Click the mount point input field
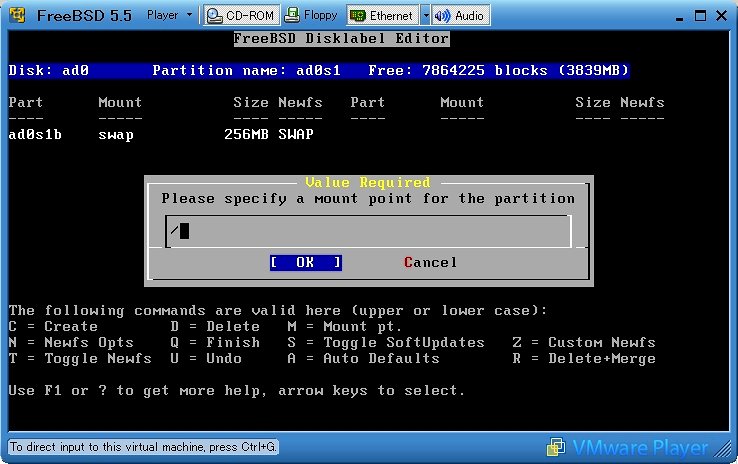The height and width of the screenshot is (464, 738). click(x=368, y=231)
